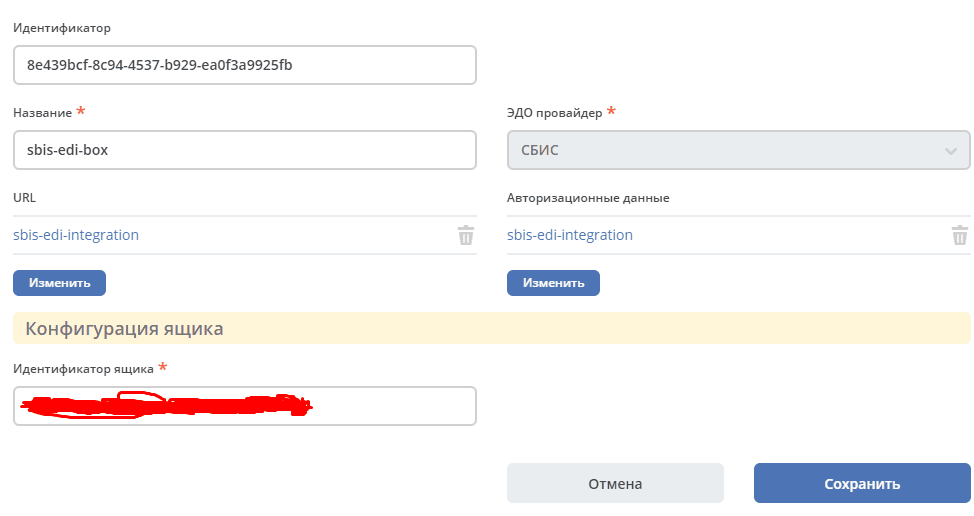Viewport: 974px width, 516px height.
Task: Click the Идентификатор ящика label
Action: (x=83, y=369)
